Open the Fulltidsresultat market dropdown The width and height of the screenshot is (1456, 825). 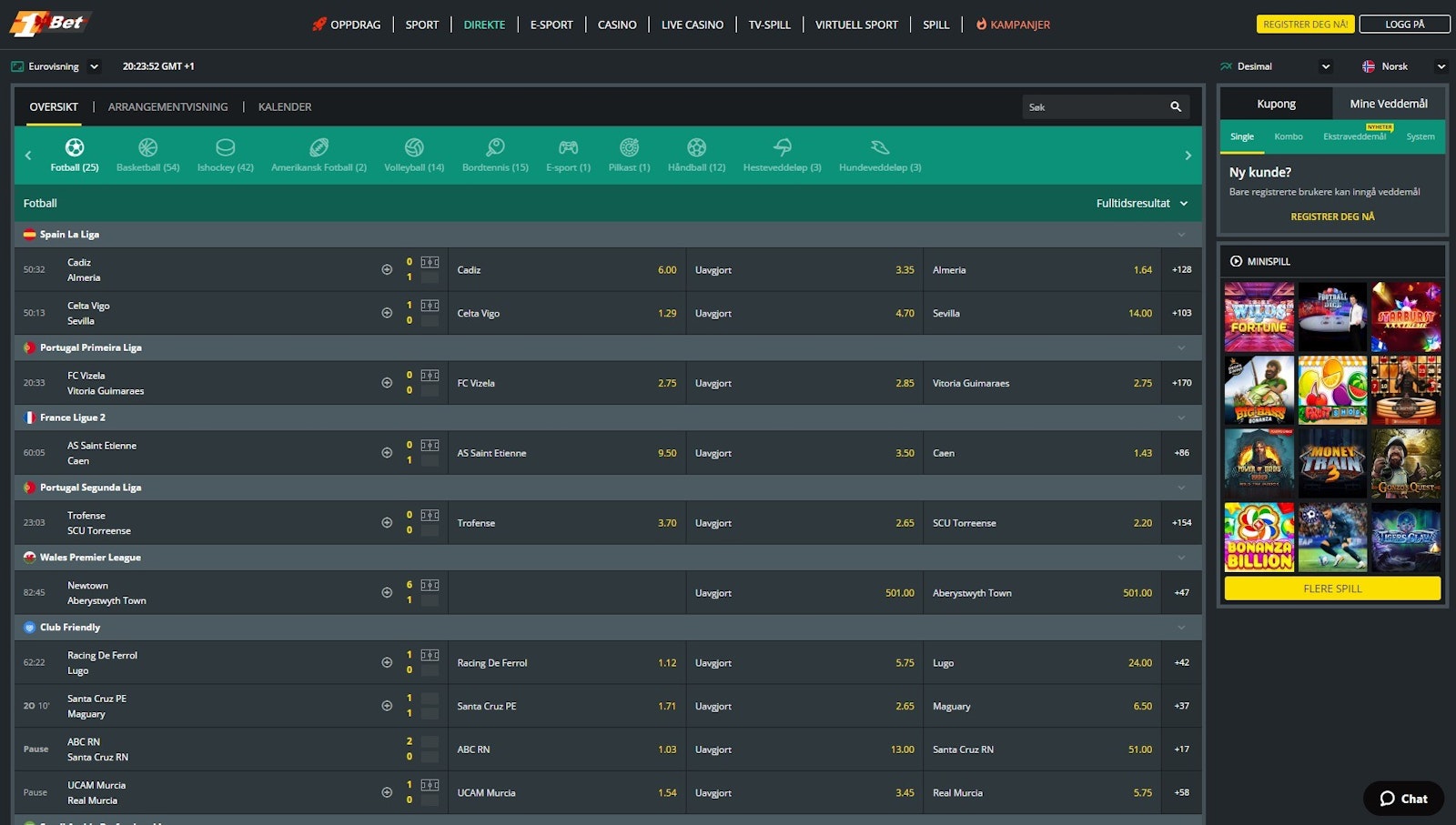tap(1142, 203)
